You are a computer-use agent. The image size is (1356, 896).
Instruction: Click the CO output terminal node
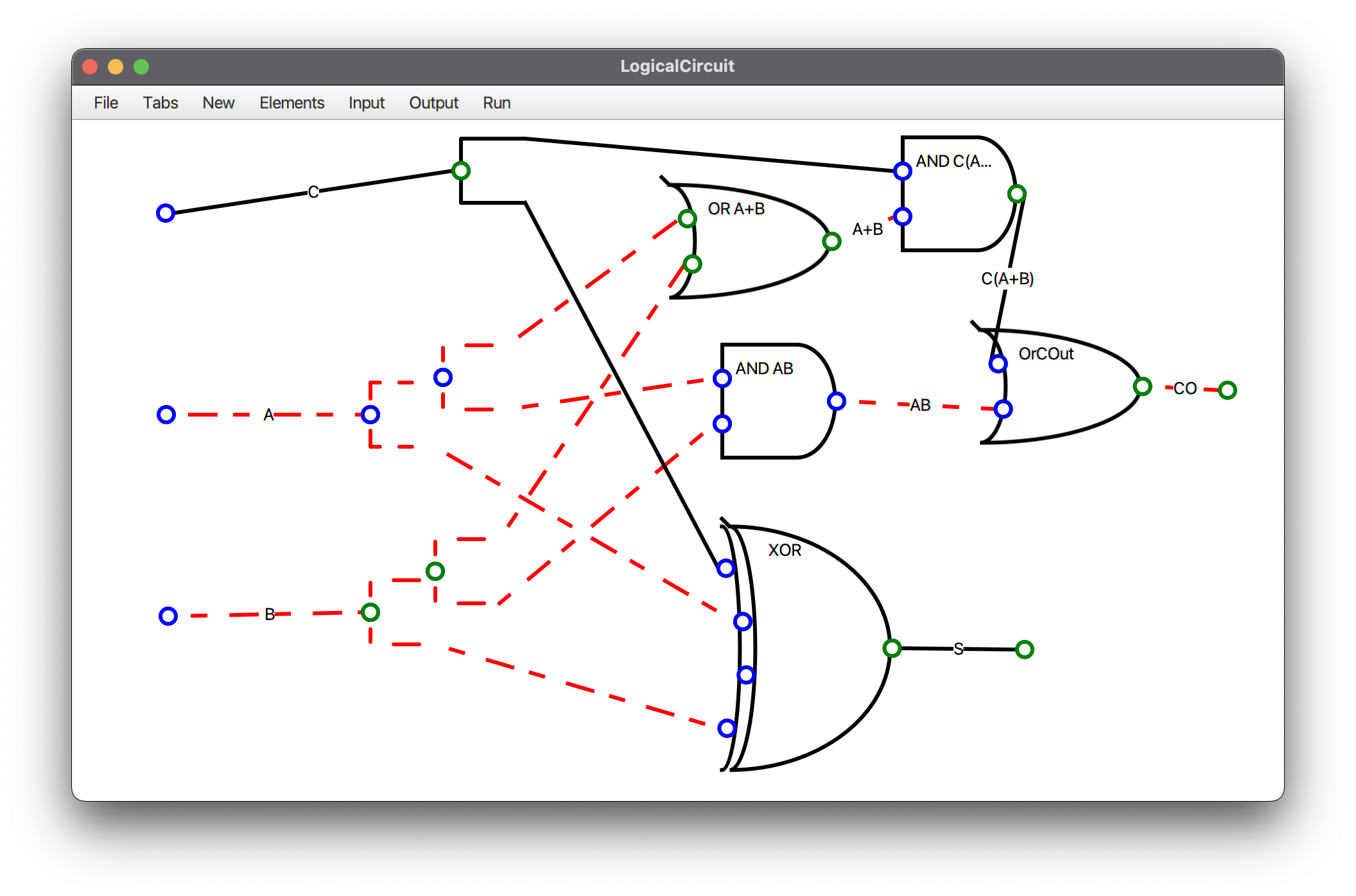1228,390
